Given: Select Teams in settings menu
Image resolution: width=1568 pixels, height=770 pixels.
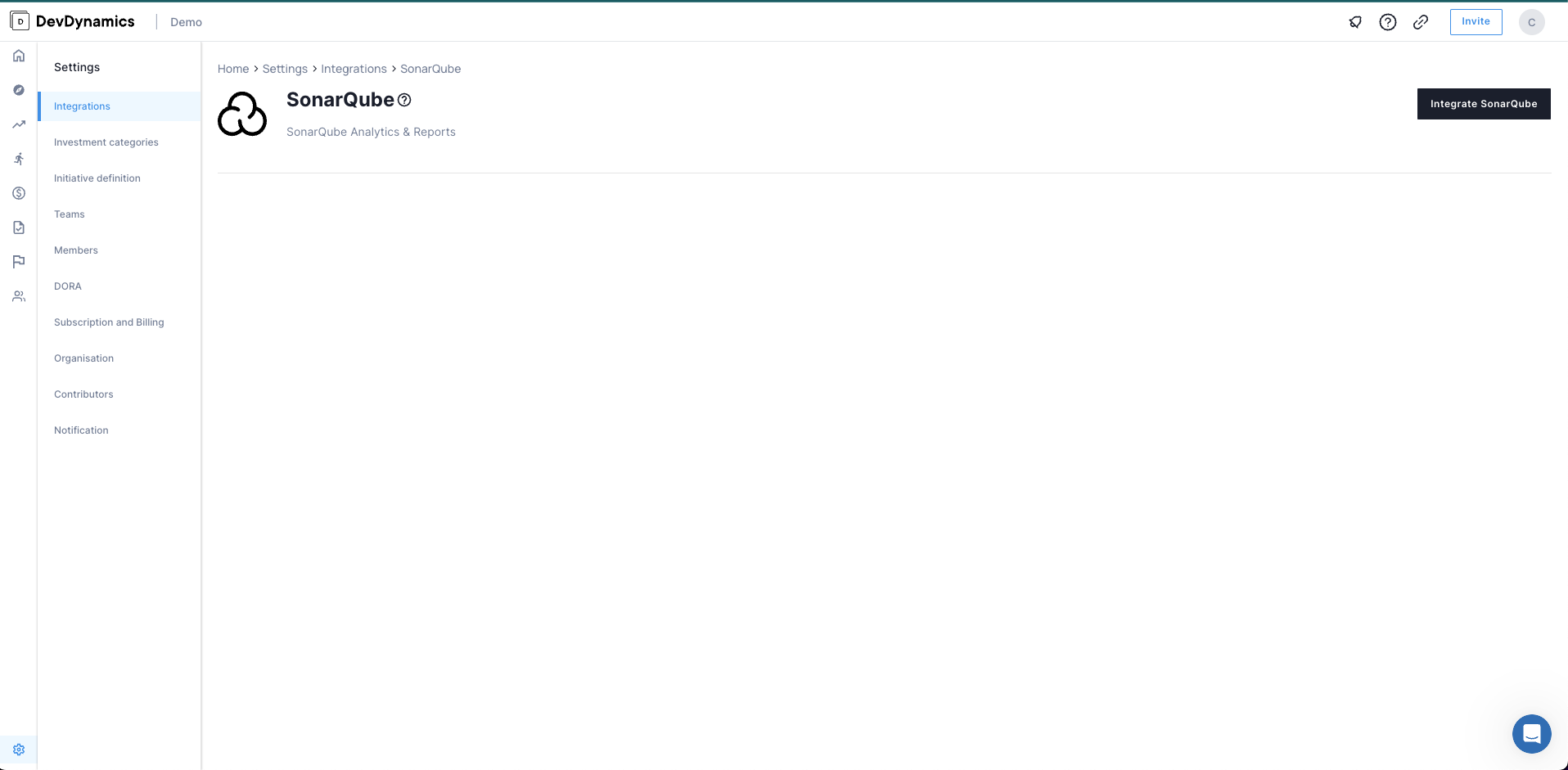Looking at the screenshot, I should (x=70, y=214).
